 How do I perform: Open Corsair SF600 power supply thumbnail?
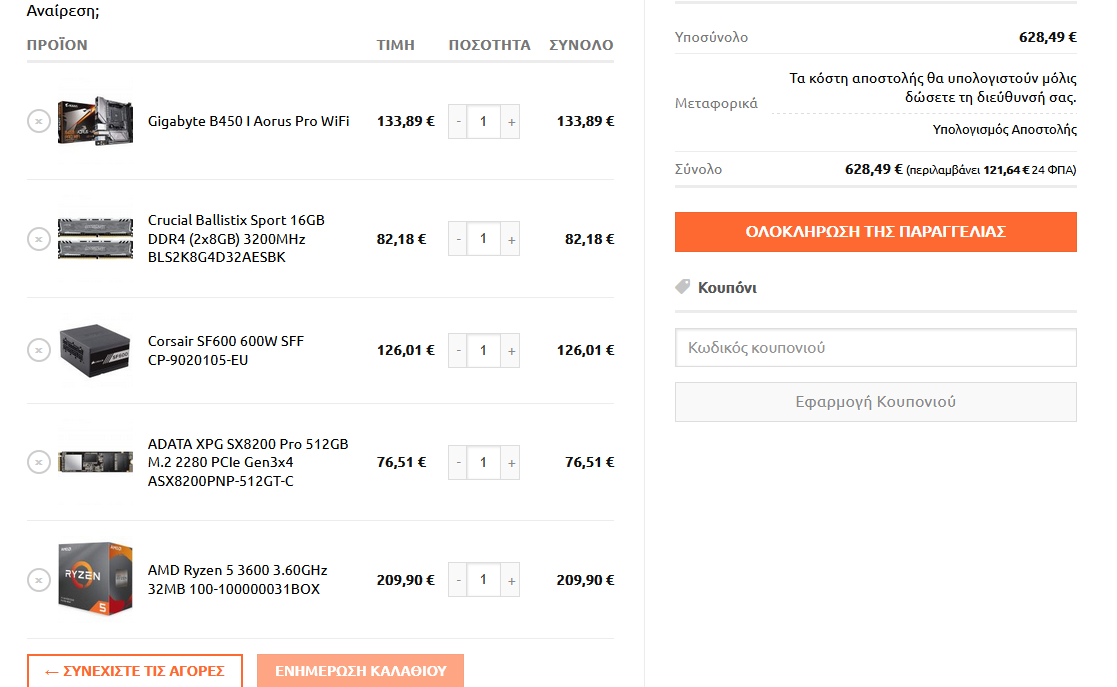coord(95,350)
